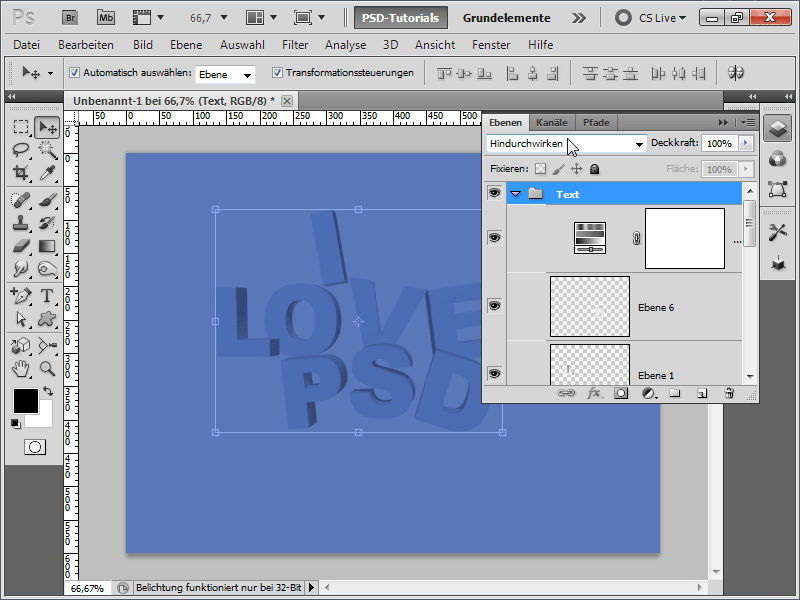This screenshot has height=600, width=800.
Task: Select the Dodge tool
Action: coord(47,268)
